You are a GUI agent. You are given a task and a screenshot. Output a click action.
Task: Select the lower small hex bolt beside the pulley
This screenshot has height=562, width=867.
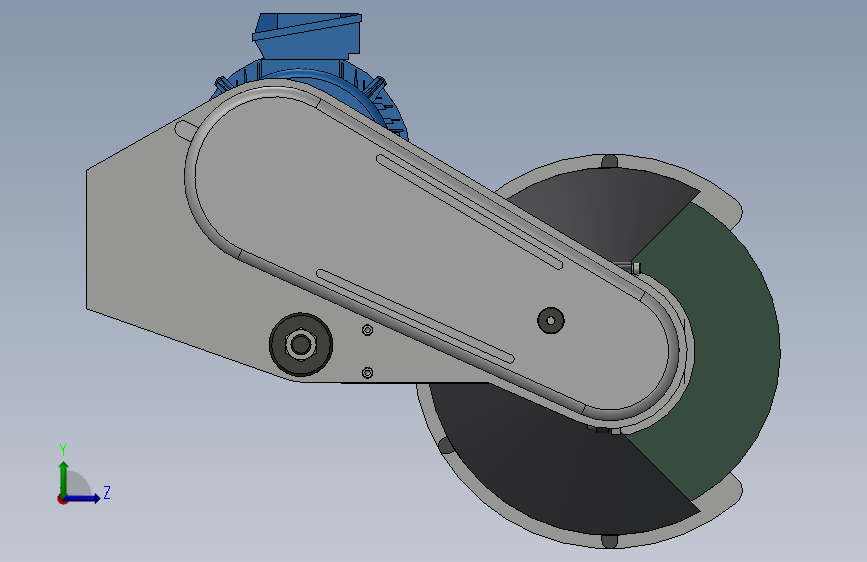tap(367, 373)
